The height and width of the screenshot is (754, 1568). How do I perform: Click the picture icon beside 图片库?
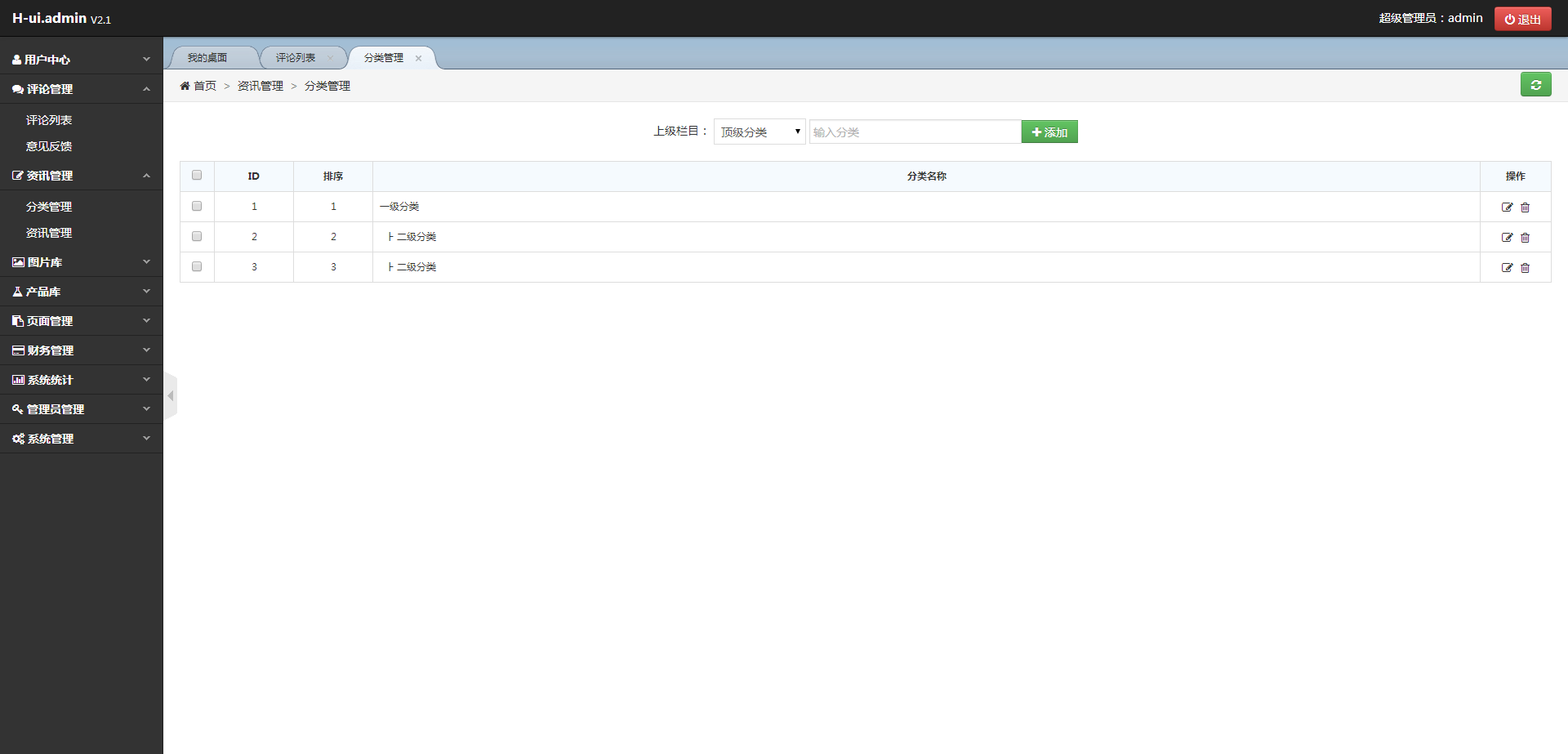(18, 262)
